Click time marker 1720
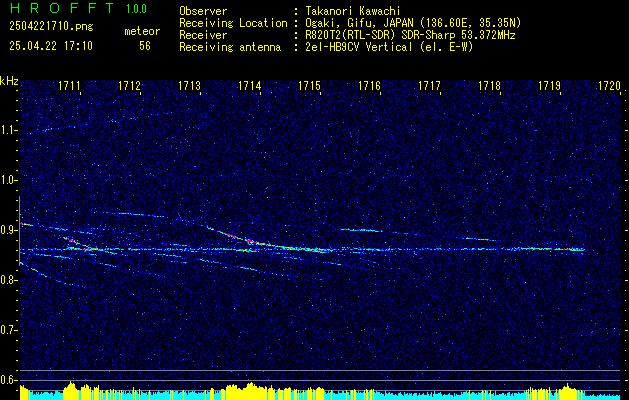 point(609,86)
